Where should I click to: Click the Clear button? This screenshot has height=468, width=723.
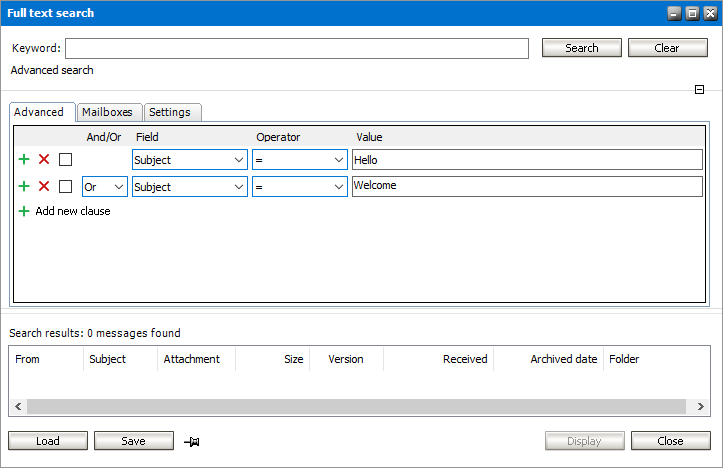click(x=667, y=48)
